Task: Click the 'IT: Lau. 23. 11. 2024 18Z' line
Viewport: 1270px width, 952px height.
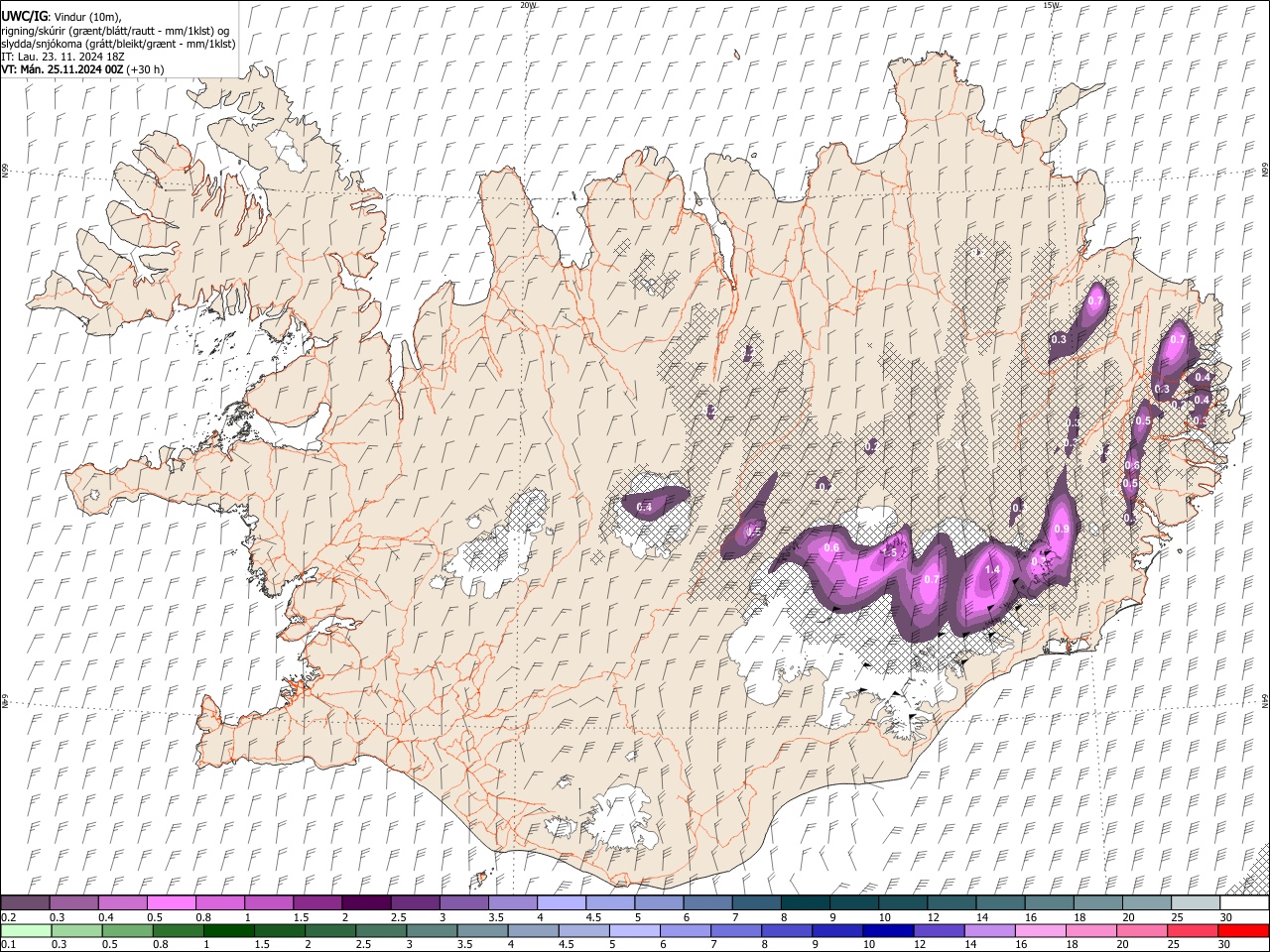Action: click(63, 57)
